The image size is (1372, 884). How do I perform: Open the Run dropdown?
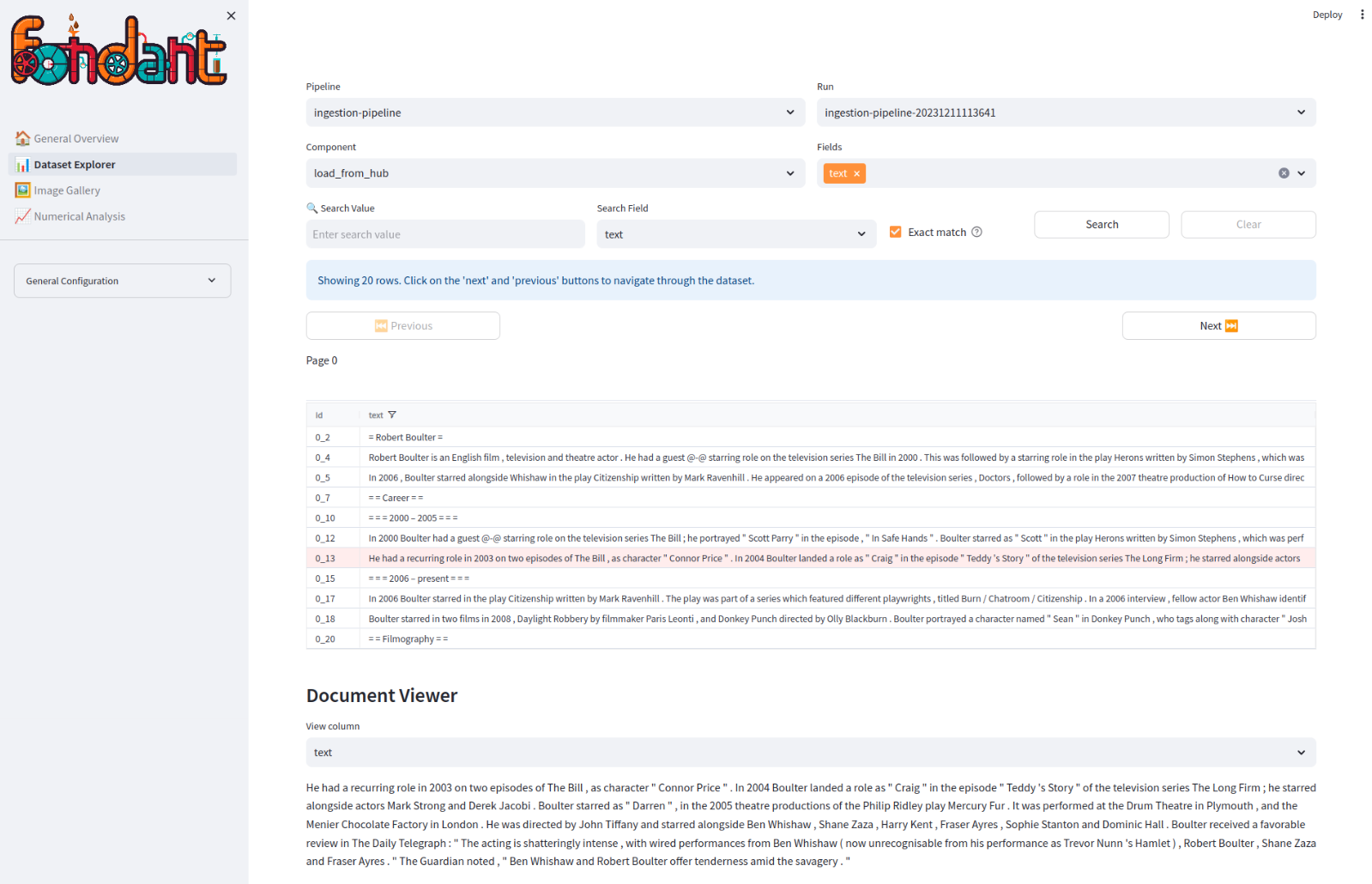pyautogui.click(x=1066, y=112)
